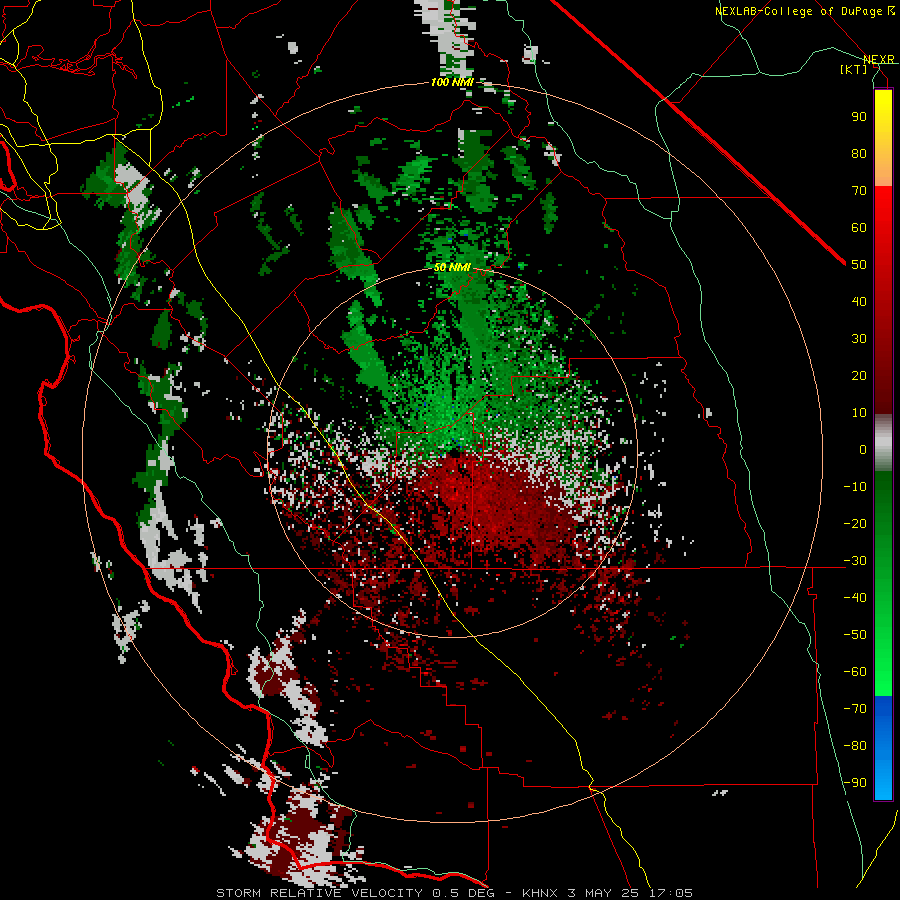Click the "[KT]" units label above legend
This screenshot has width=900, height=900.
[x=854, y=69]
